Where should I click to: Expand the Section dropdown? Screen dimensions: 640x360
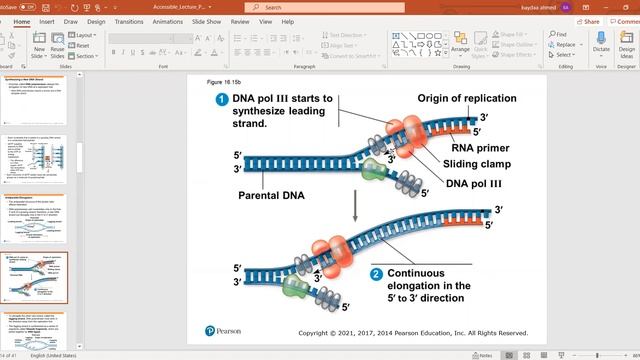83,56
